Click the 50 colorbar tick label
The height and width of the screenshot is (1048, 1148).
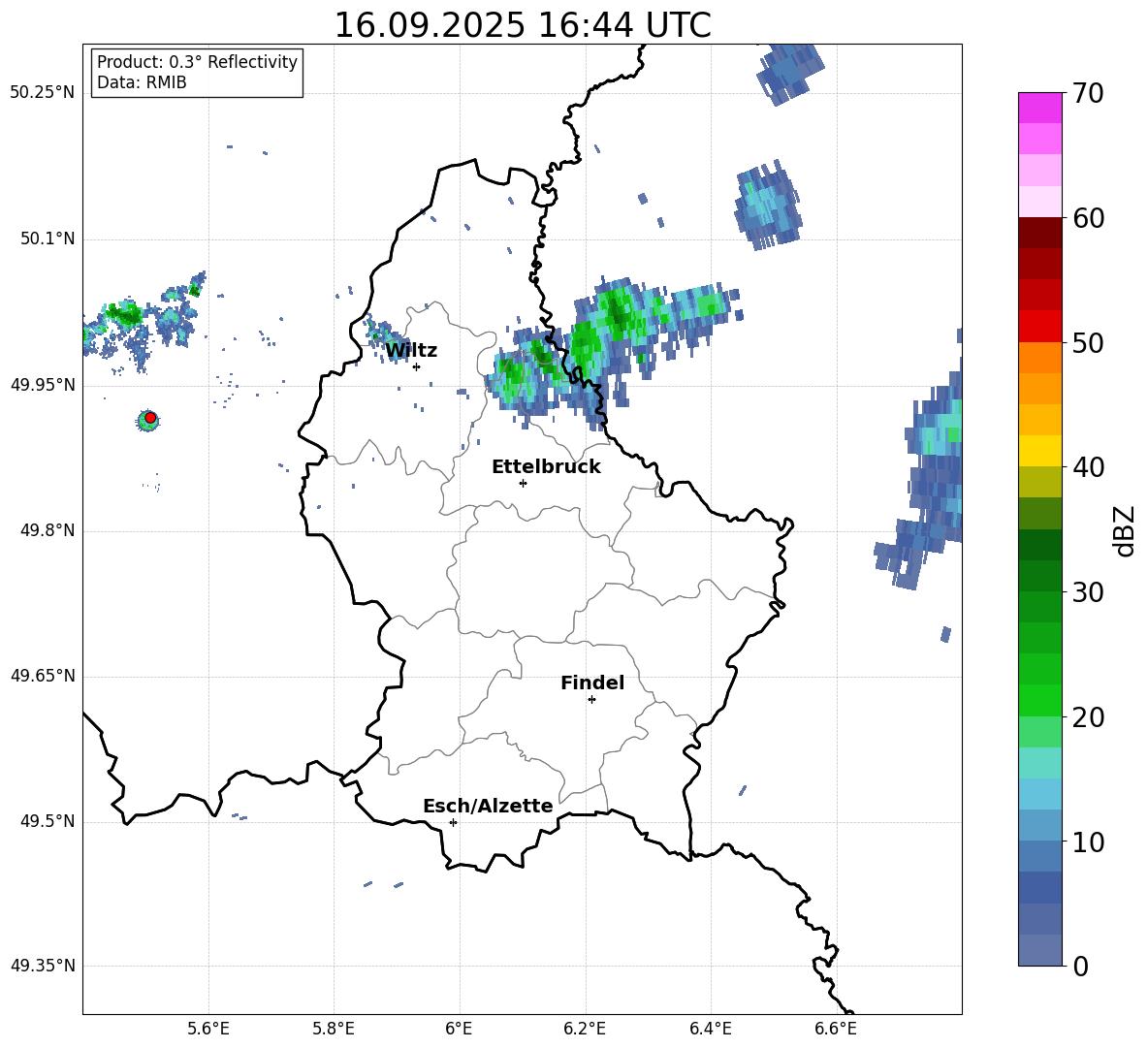coord(1088,343)
